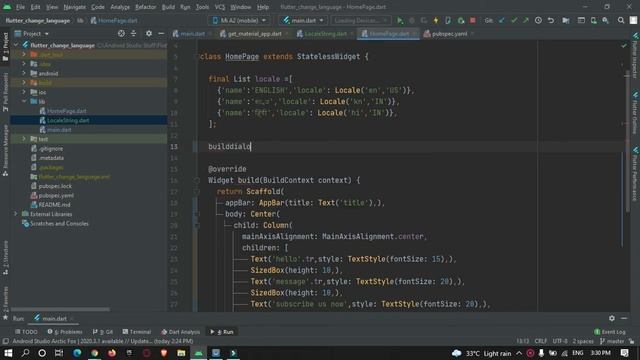Open the main.dart run configuration dropdown

coord(304,20)
